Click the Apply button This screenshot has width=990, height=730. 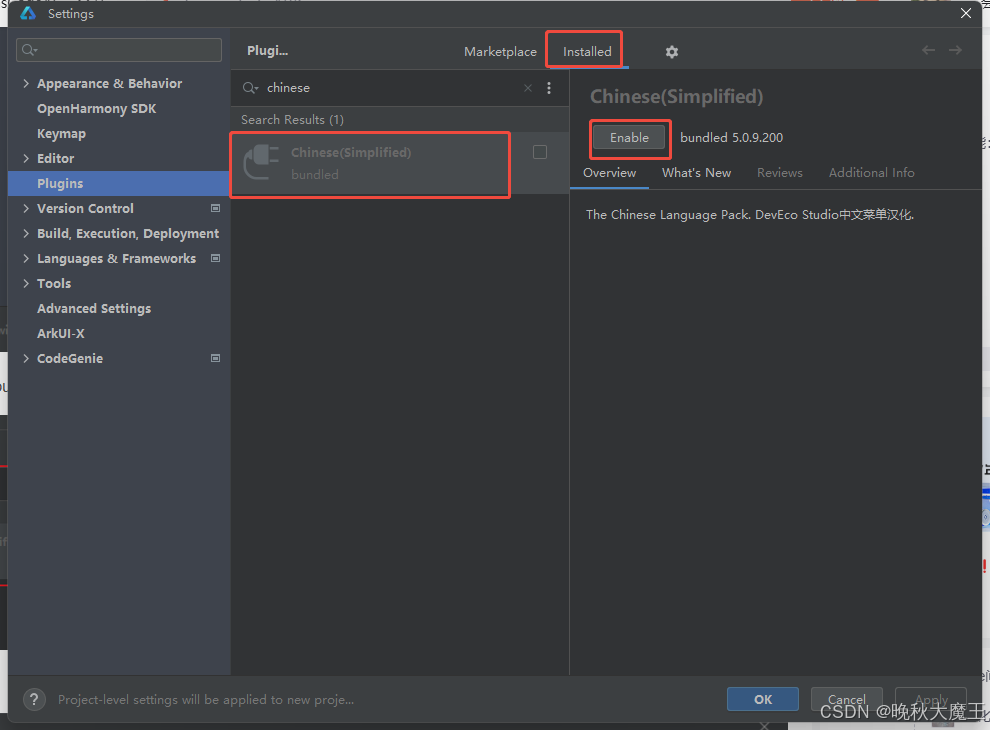pos(931,699)
